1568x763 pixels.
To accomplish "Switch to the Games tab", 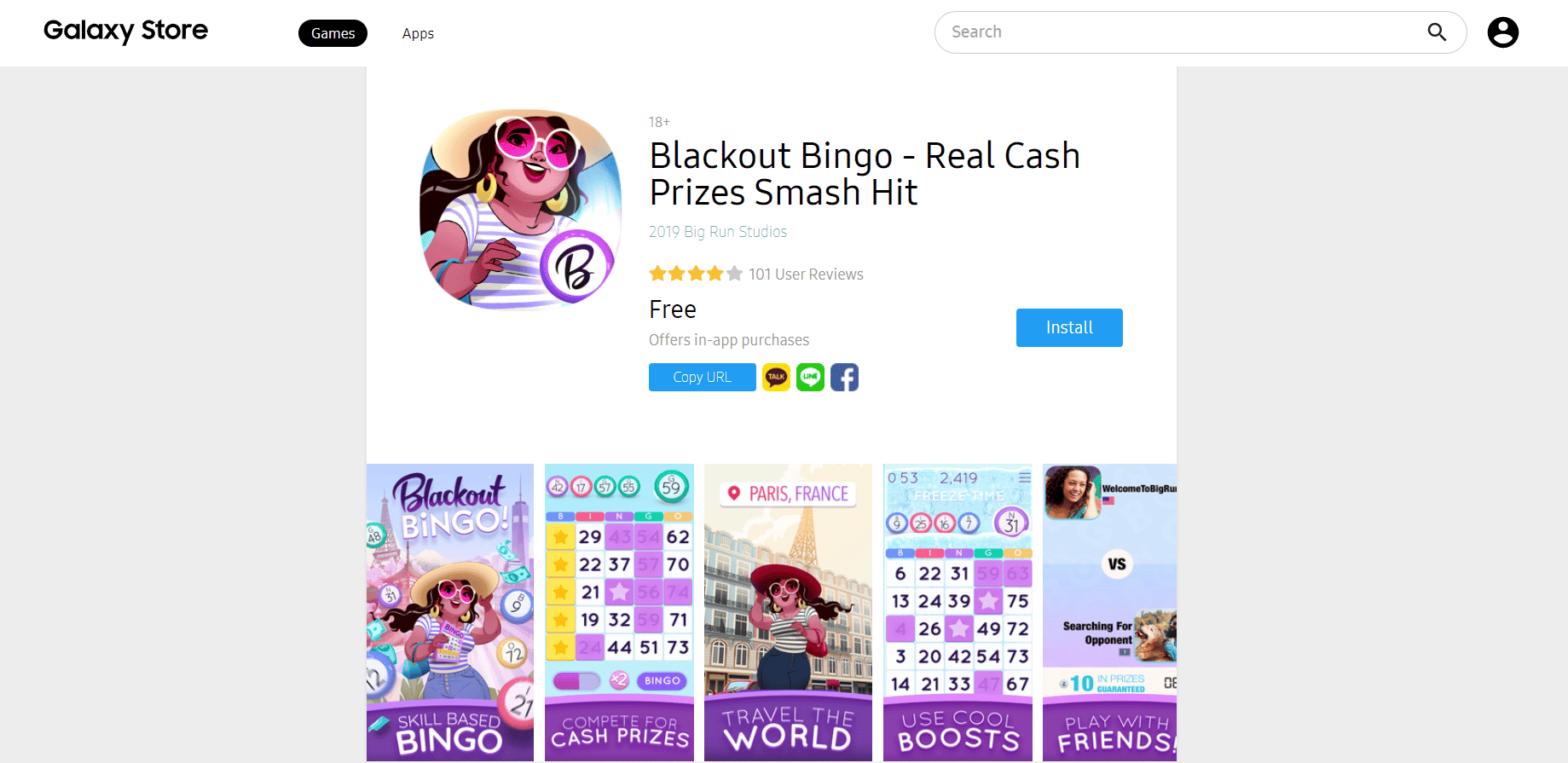I will click(x=333, y=33).
